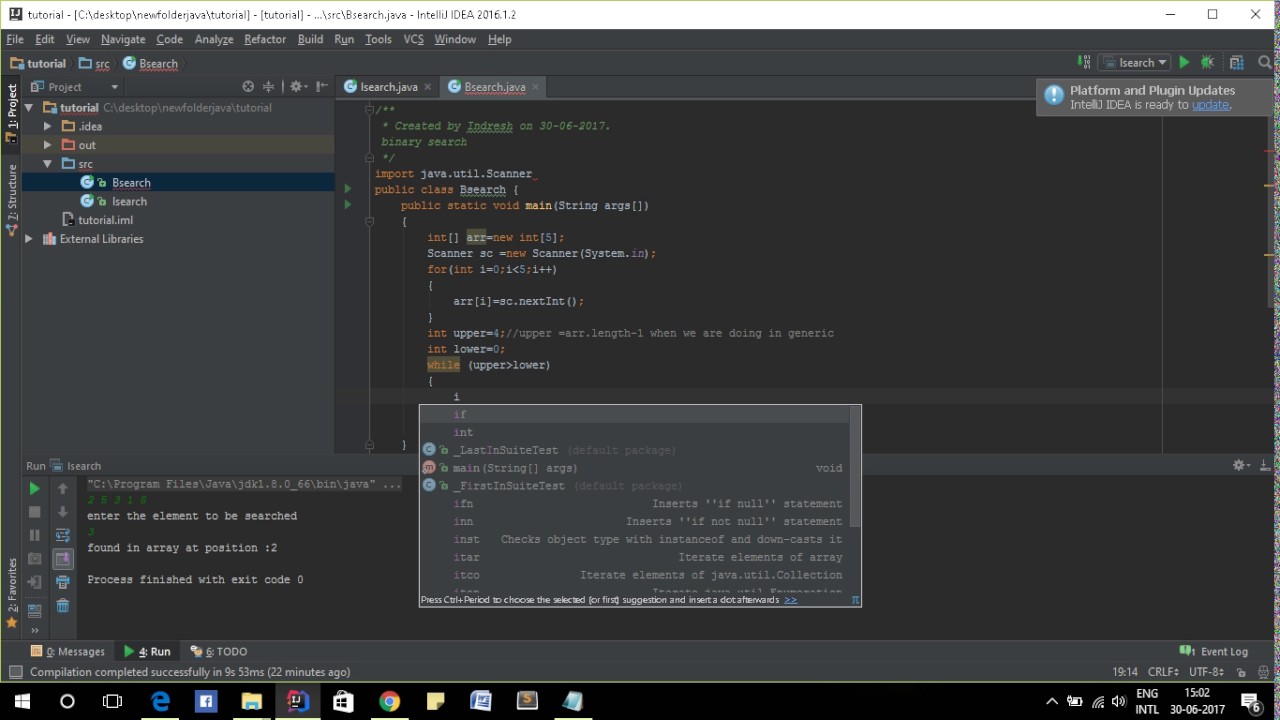Screen dimensions: 1280x720
Task: Open the Build menu
Action: (x=310, y=39)
